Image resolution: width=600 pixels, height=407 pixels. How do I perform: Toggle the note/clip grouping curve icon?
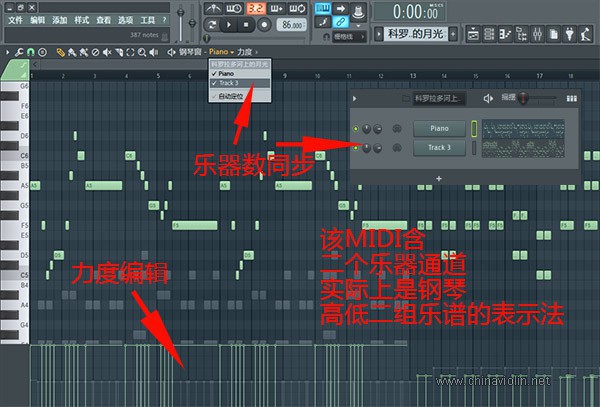point(323,22)
